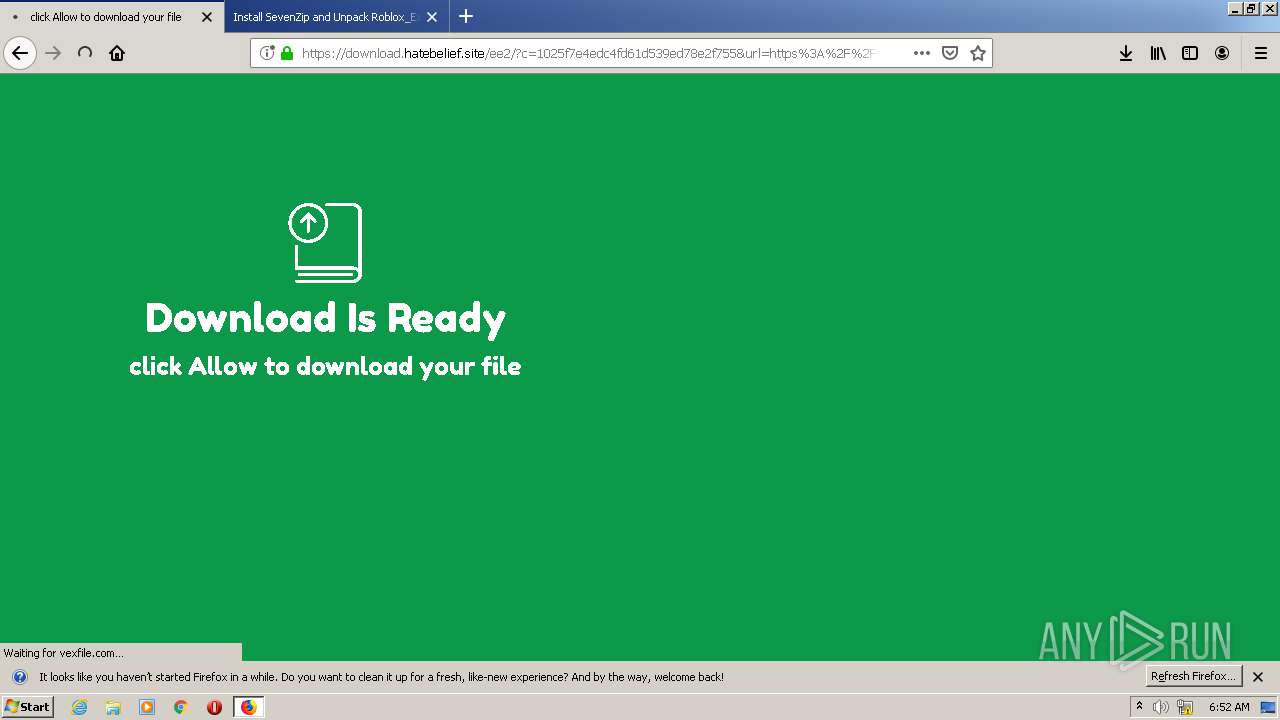
Task: Minimize the Firefox window
Action: coord(1236,8)
